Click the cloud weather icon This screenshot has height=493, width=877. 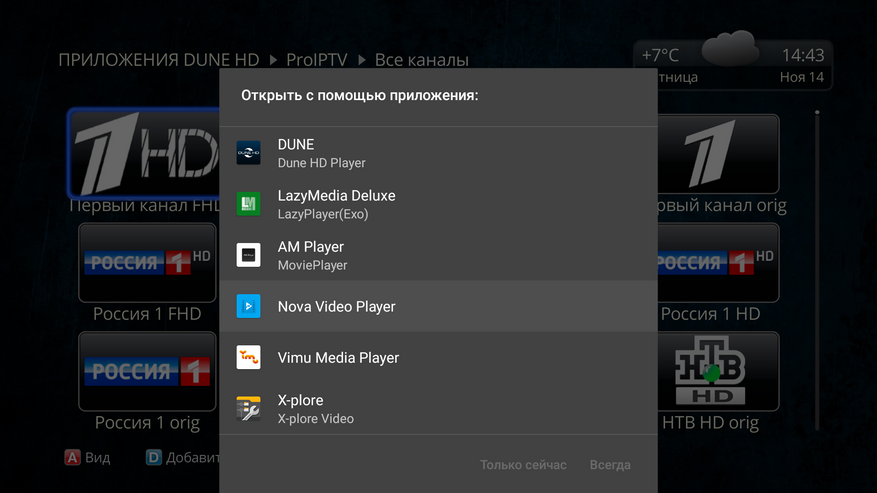coord(730,48)
